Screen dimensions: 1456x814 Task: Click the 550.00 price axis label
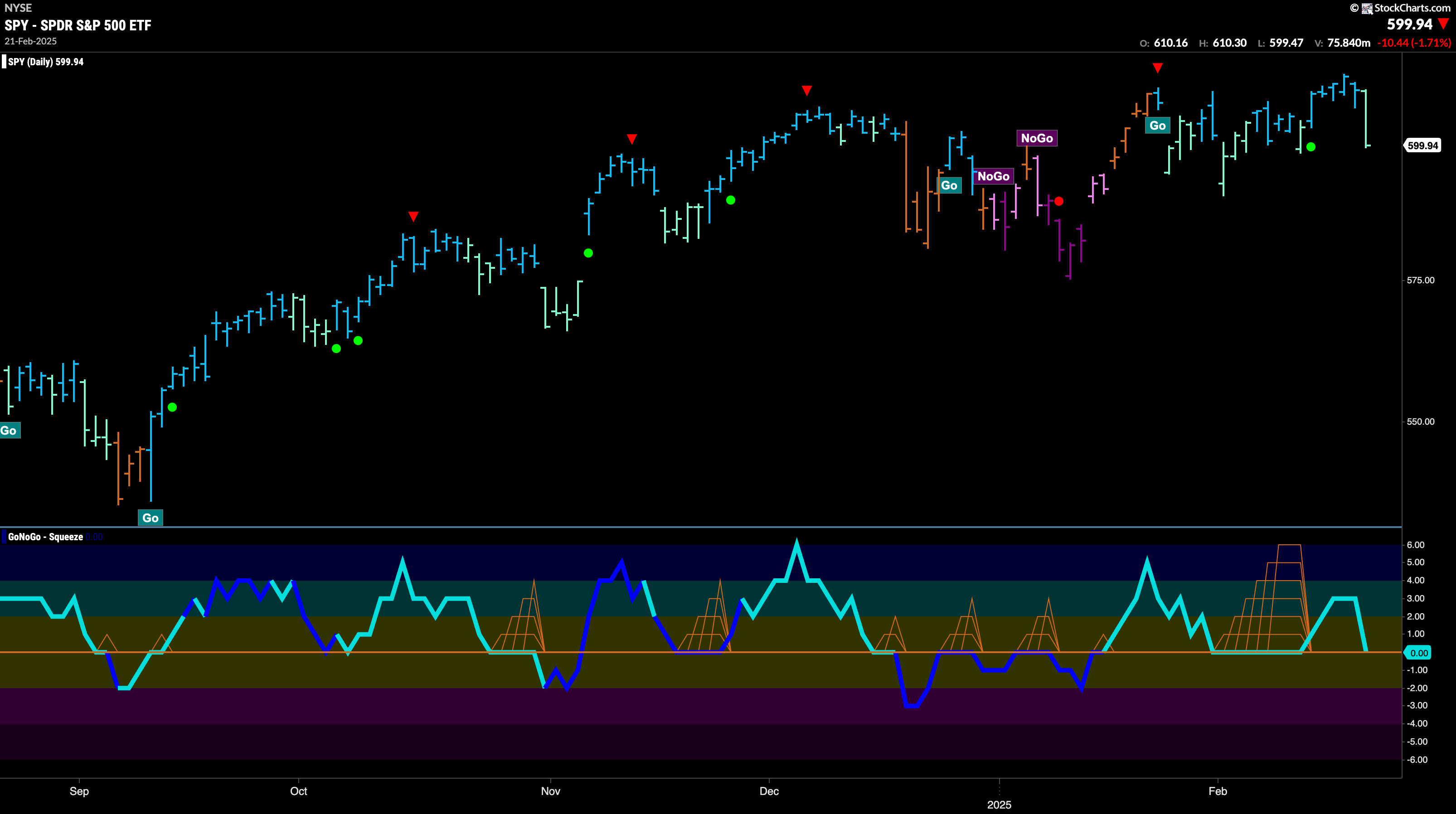[1420, 422]
